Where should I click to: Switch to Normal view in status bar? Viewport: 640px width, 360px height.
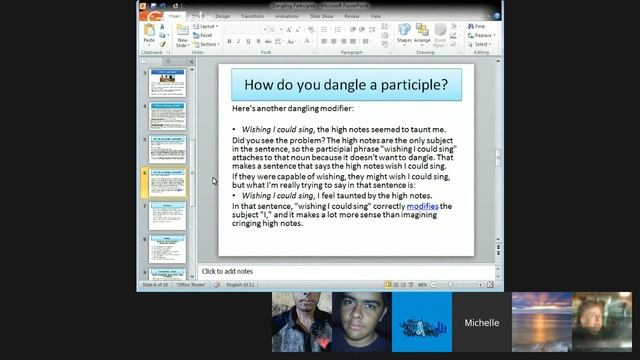click(388, 284)
